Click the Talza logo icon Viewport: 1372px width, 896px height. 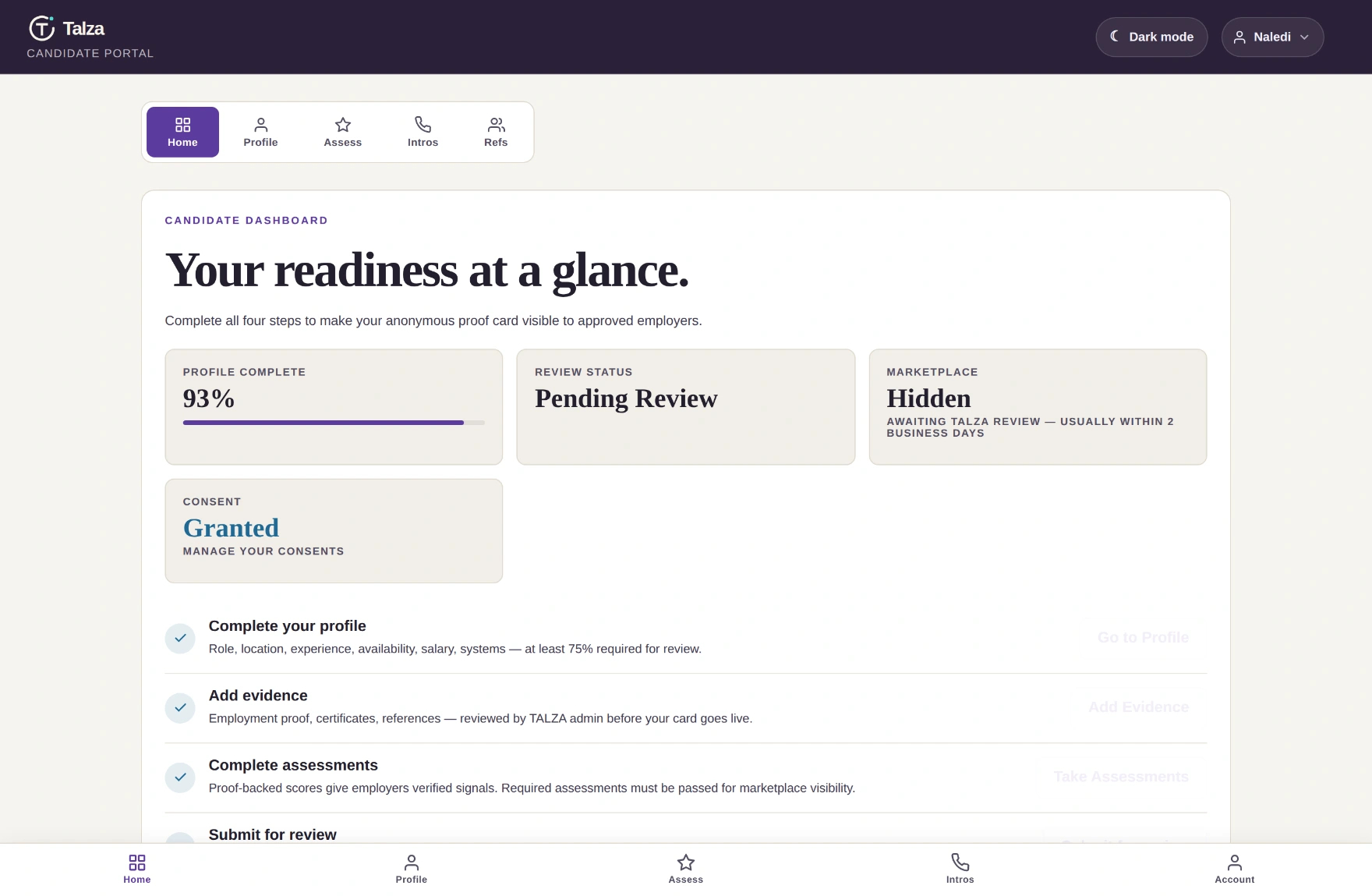point(41,28)
